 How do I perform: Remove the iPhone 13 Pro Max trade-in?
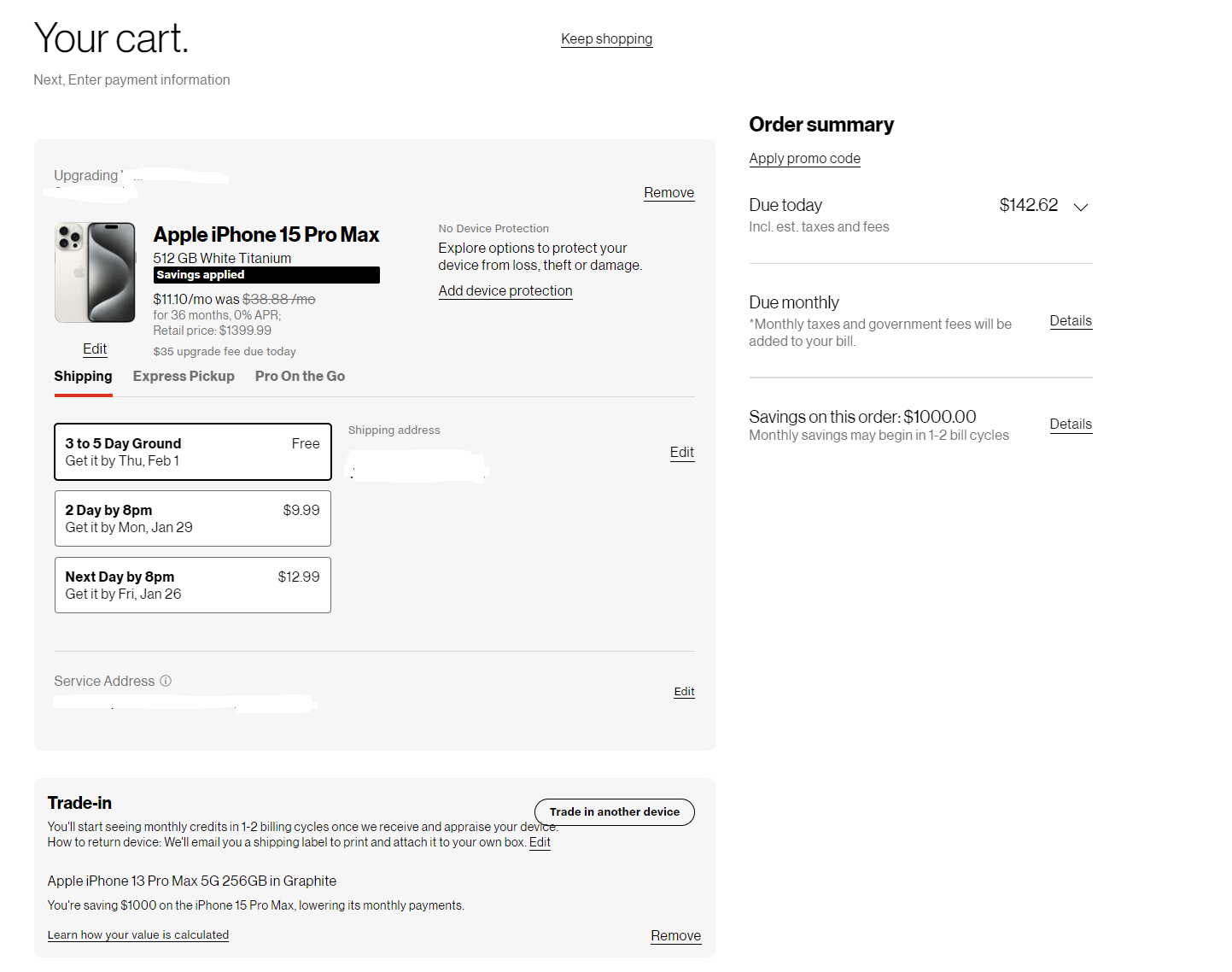675,936
